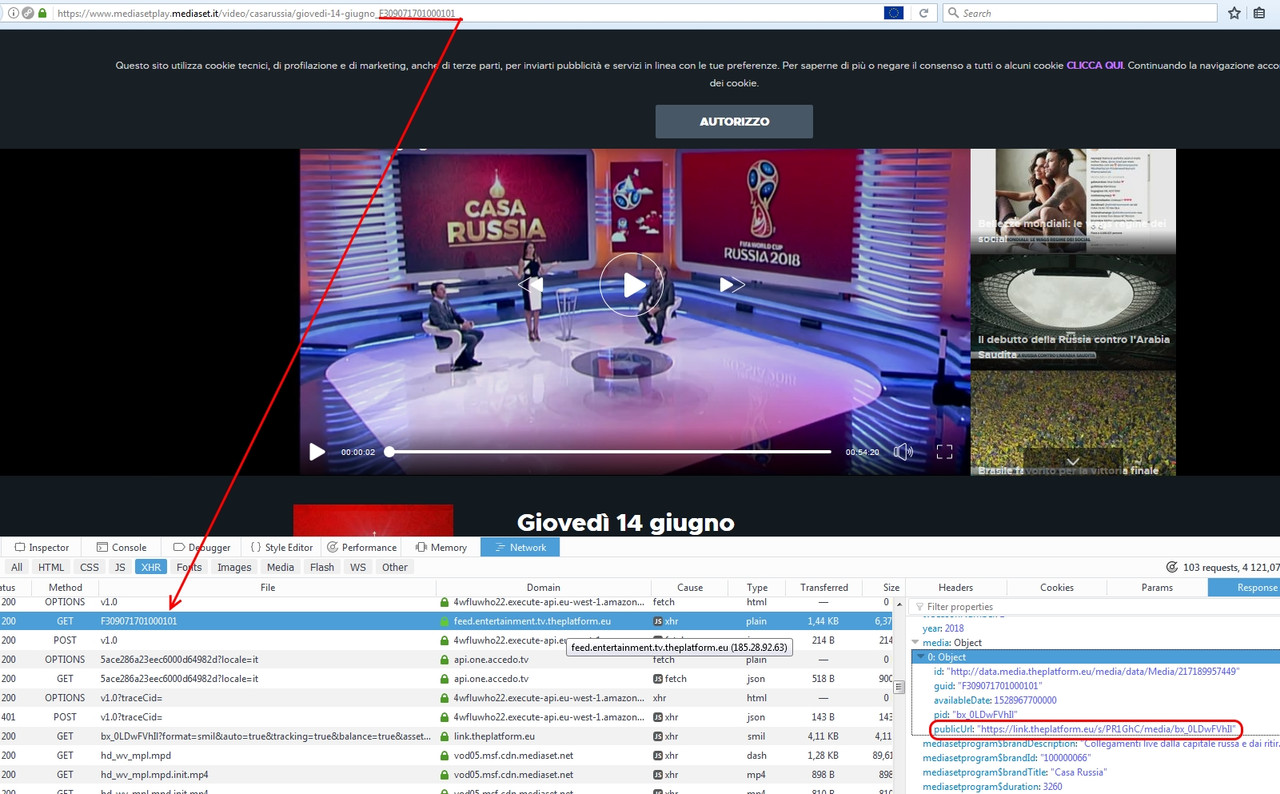1280x794 pixels.
Task: Filter requests by CSS
Action: point(90,567)
